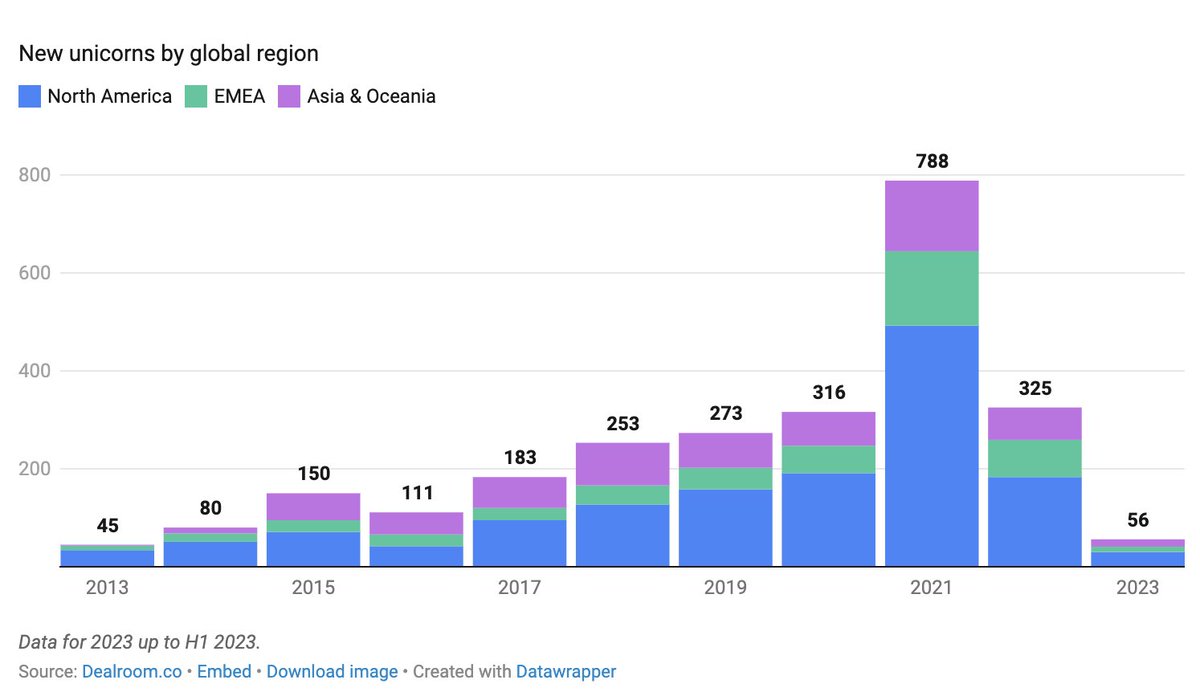
Task: Click the EMEA green legend swatch
Action: (x=196, y=97)
